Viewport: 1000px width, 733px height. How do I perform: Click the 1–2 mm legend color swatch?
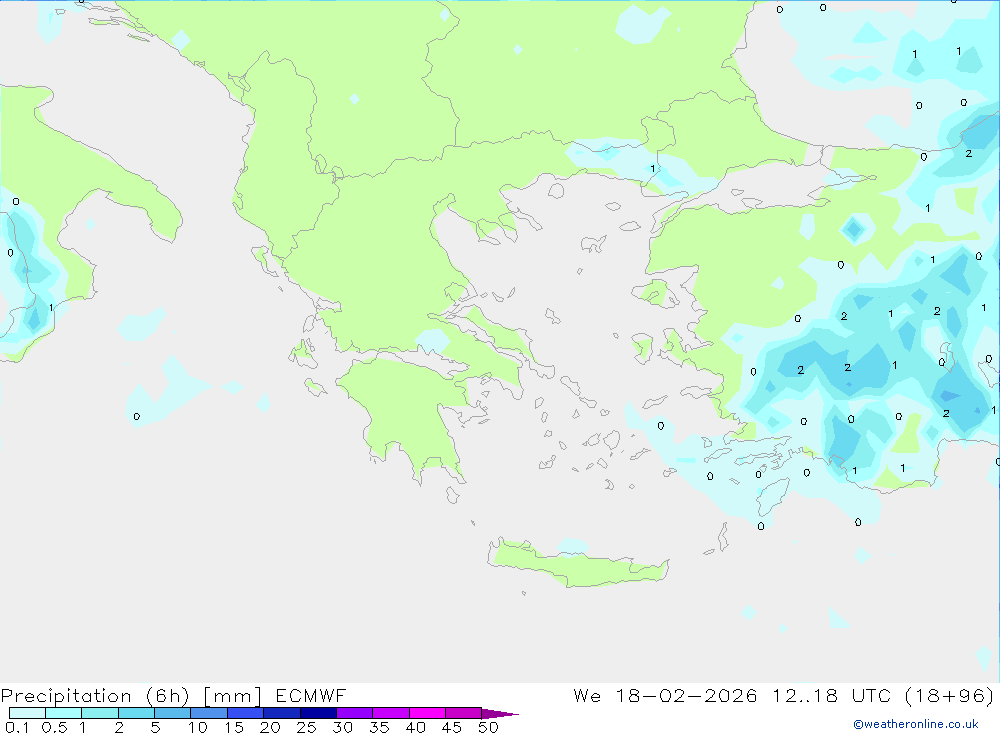(x=100, y=713)
